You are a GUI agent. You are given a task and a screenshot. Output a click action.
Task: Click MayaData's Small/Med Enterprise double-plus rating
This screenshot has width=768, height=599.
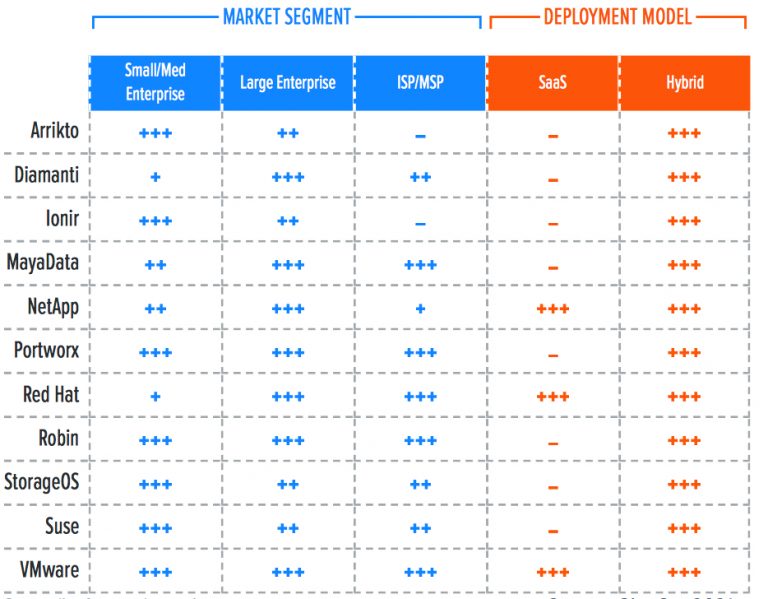coord(155,265)
